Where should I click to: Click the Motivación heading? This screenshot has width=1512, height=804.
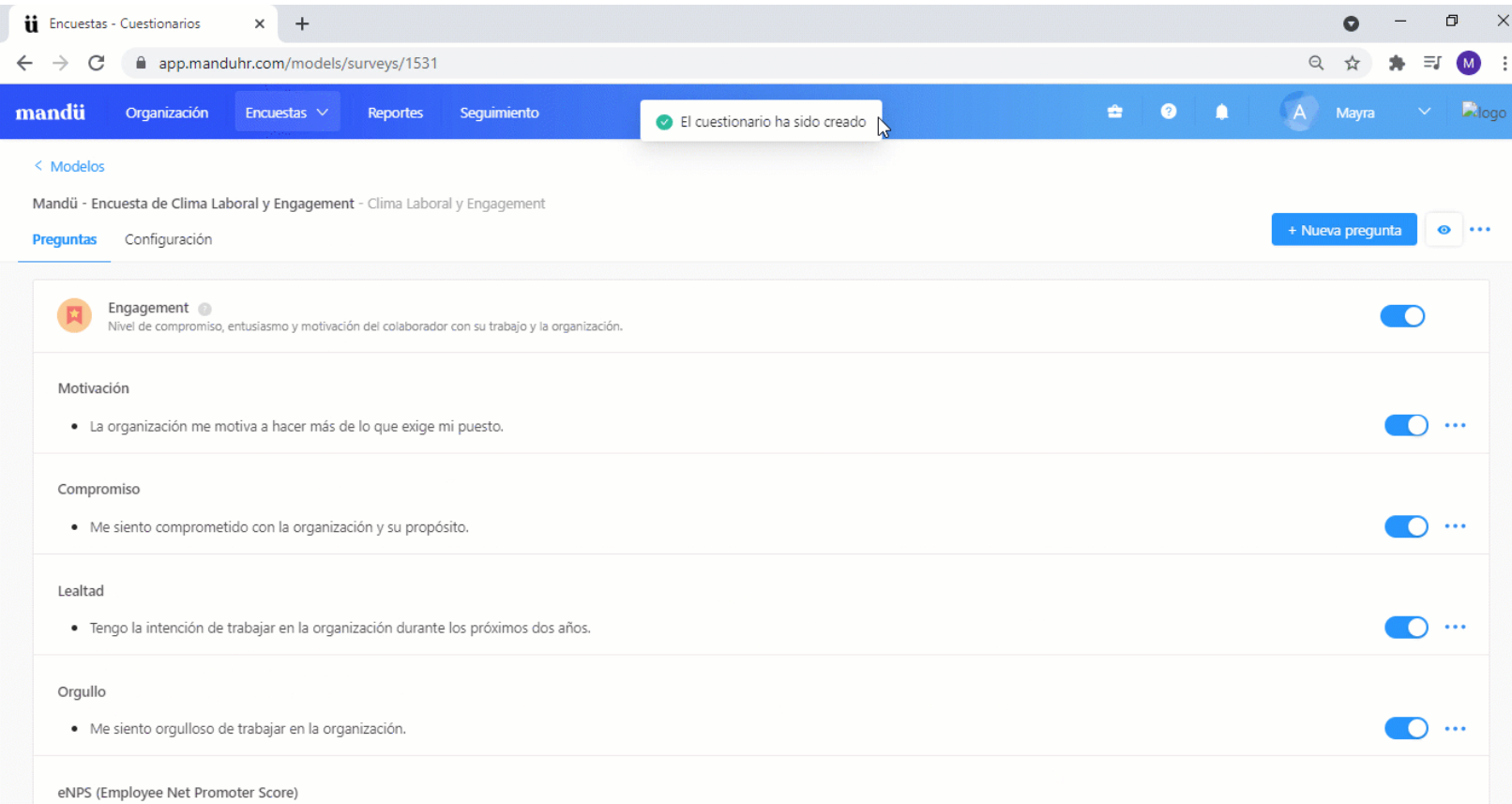click(93, 388)
